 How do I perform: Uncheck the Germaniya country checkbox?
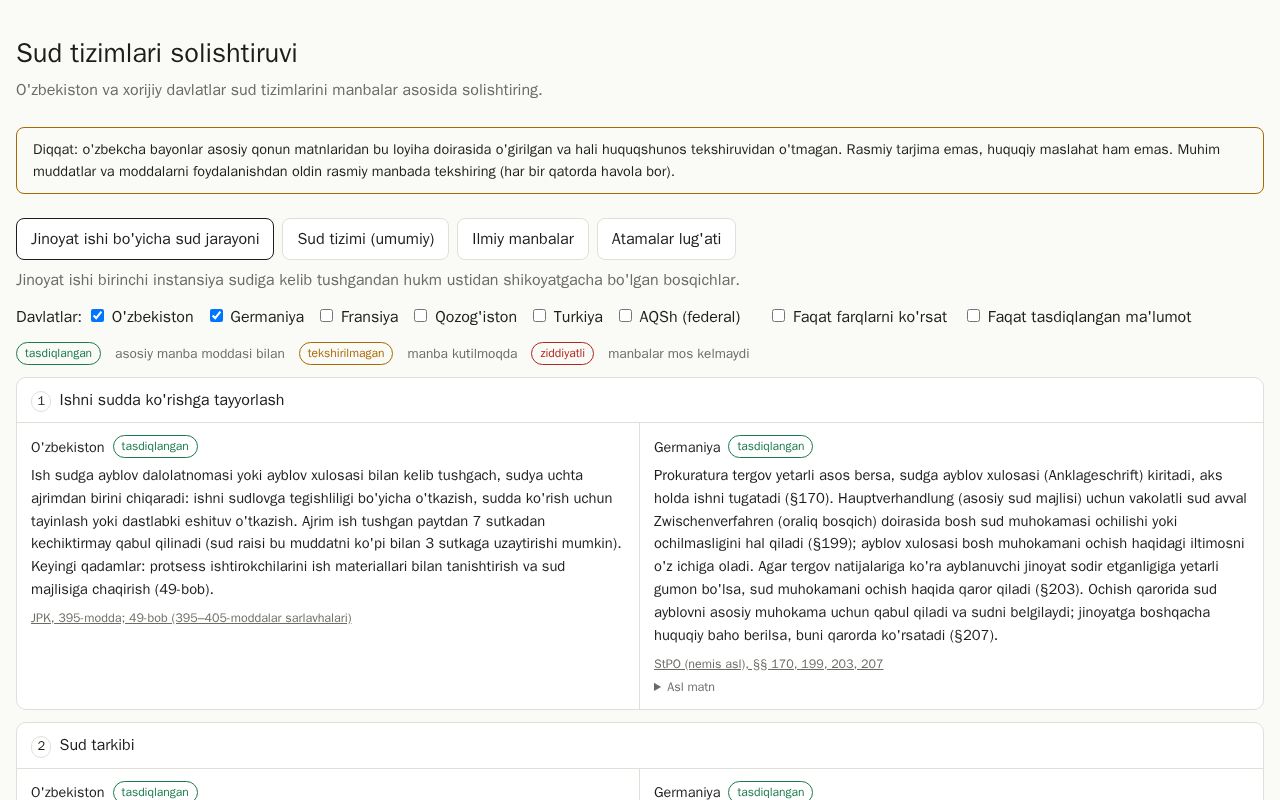coord(216,316)
